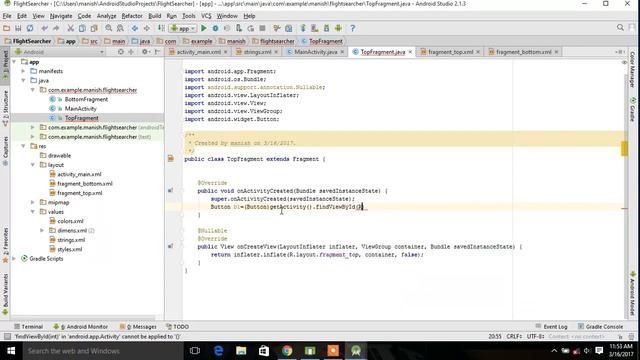
Task: Switch to activity_main.xml editor tab
Action: click(198, 52)
